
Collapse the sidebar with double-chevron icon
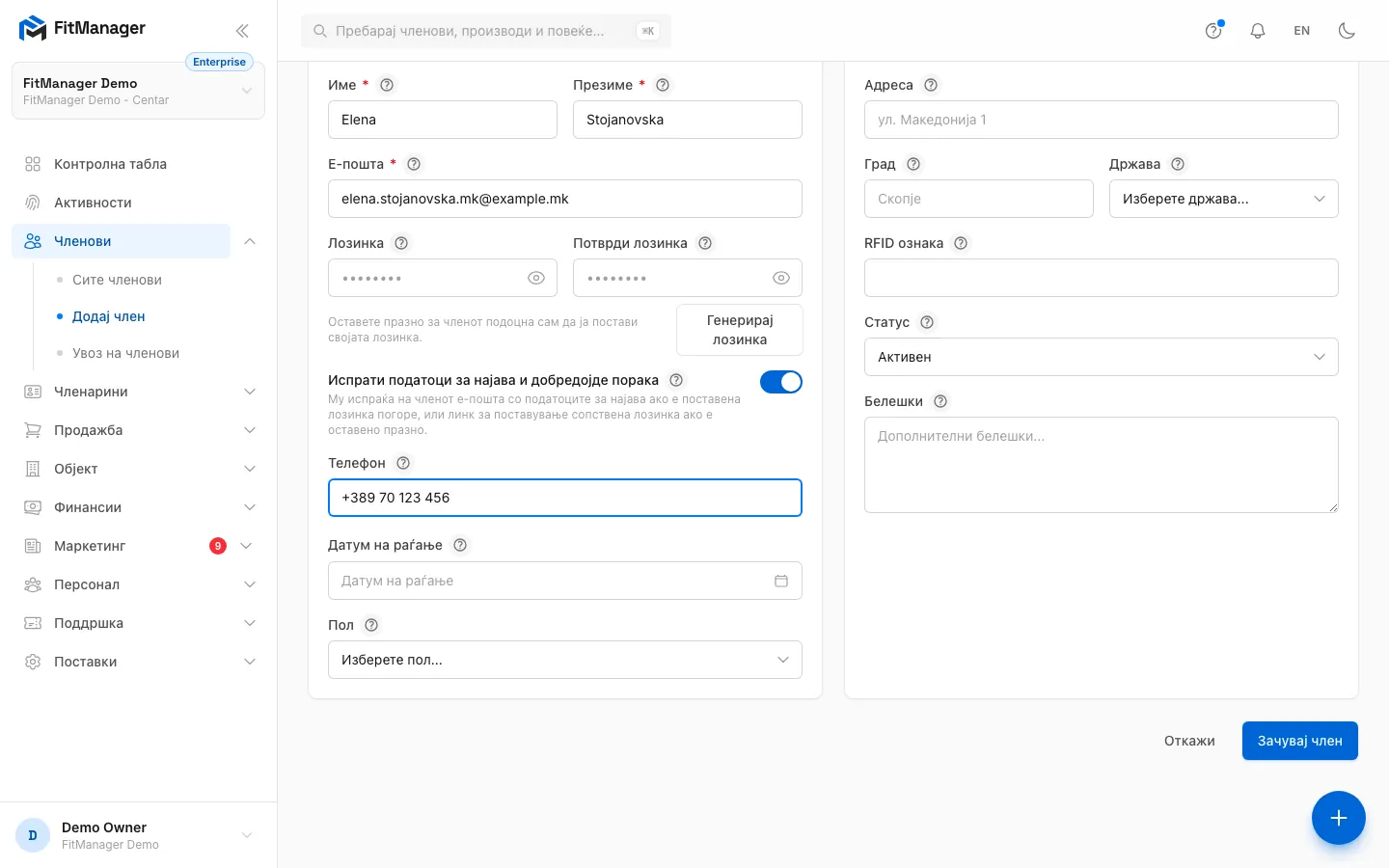(242, 31)
